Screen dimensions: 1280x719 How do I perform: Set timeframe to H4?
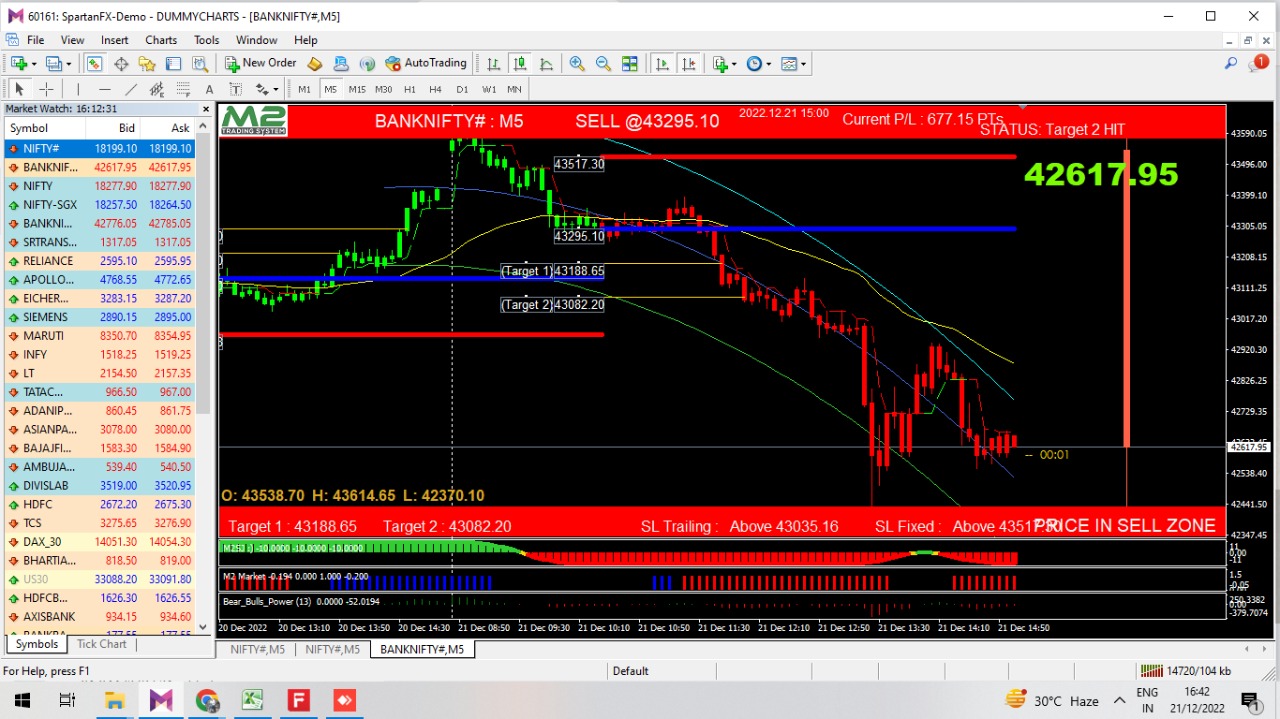click(435, 89)
